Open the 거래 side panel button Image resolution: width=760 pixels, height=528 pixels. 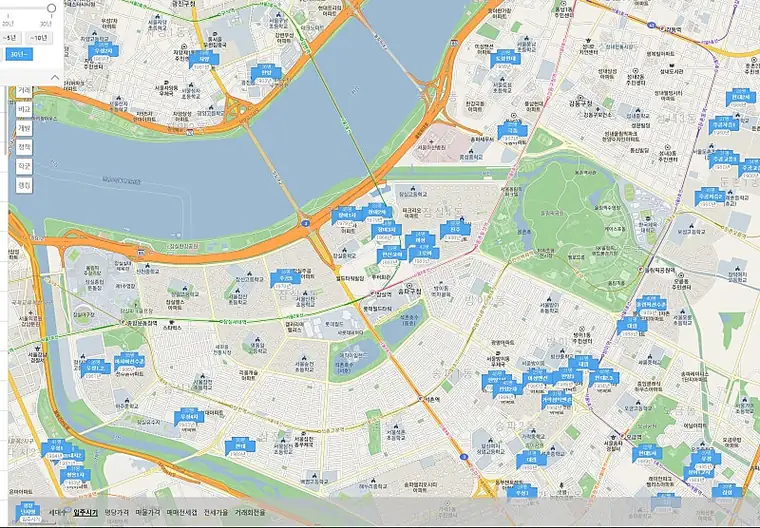point(24,91)
